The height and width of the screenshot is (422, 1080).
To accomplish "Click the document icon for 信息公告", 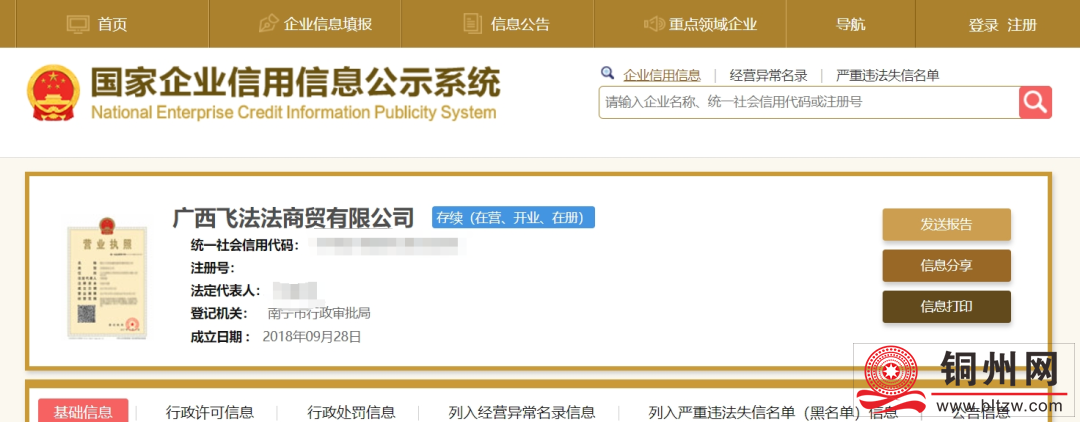I will coord(473,24).
